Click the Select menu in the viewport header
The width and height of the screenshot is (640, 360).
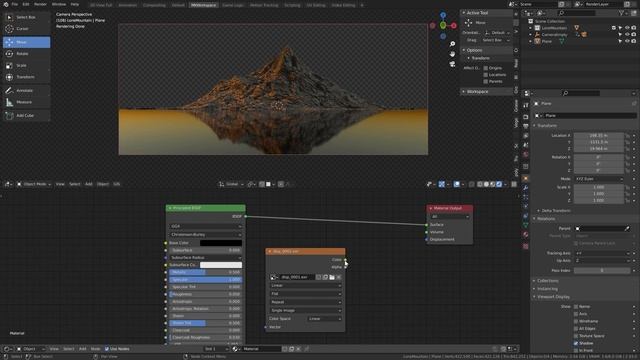pos(75,184)
